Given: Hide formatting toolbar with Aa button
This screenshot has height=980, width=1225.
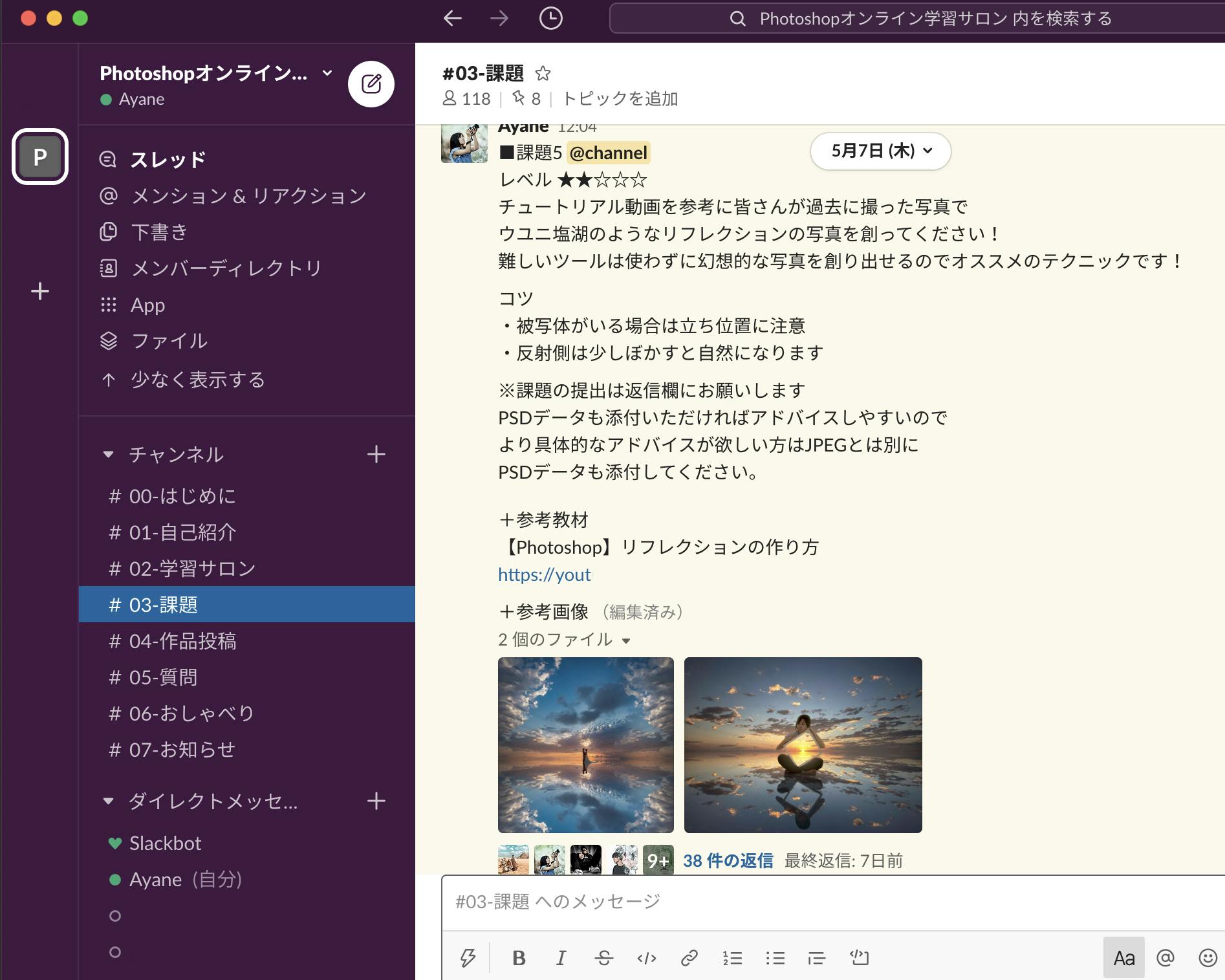Looking at the screenshot, I should click(1124, 958).
